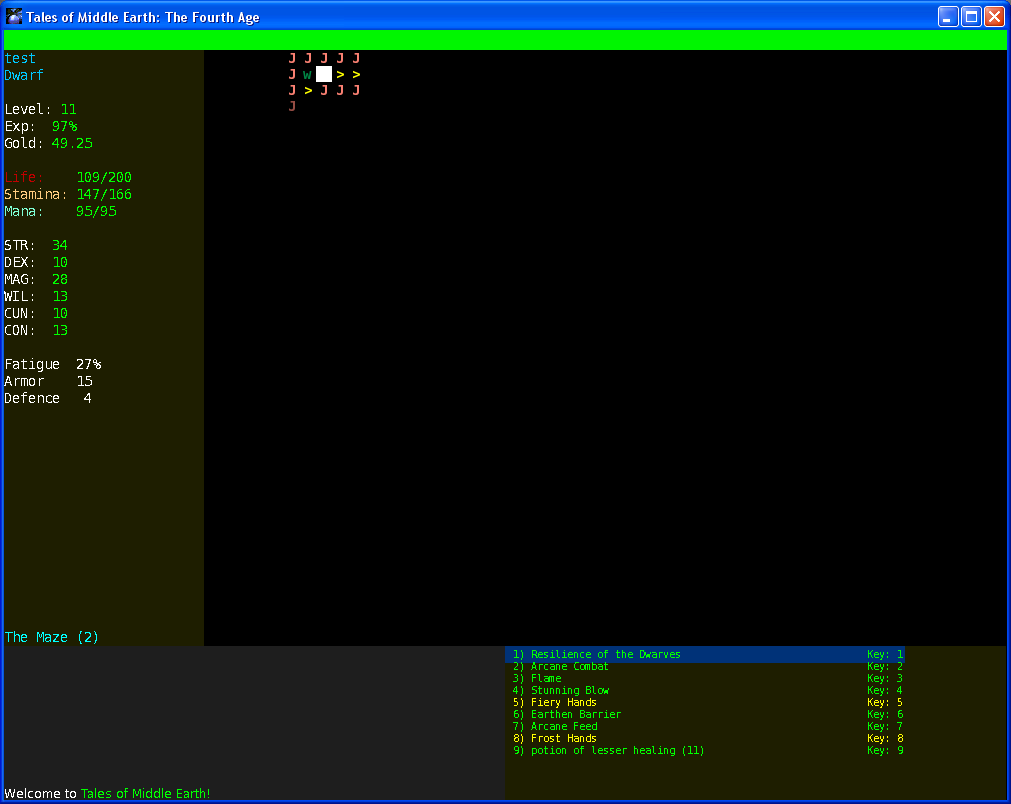Click the STR 34 stat
Viewport: 1011px width, 804px height.
tap(36, 246)
